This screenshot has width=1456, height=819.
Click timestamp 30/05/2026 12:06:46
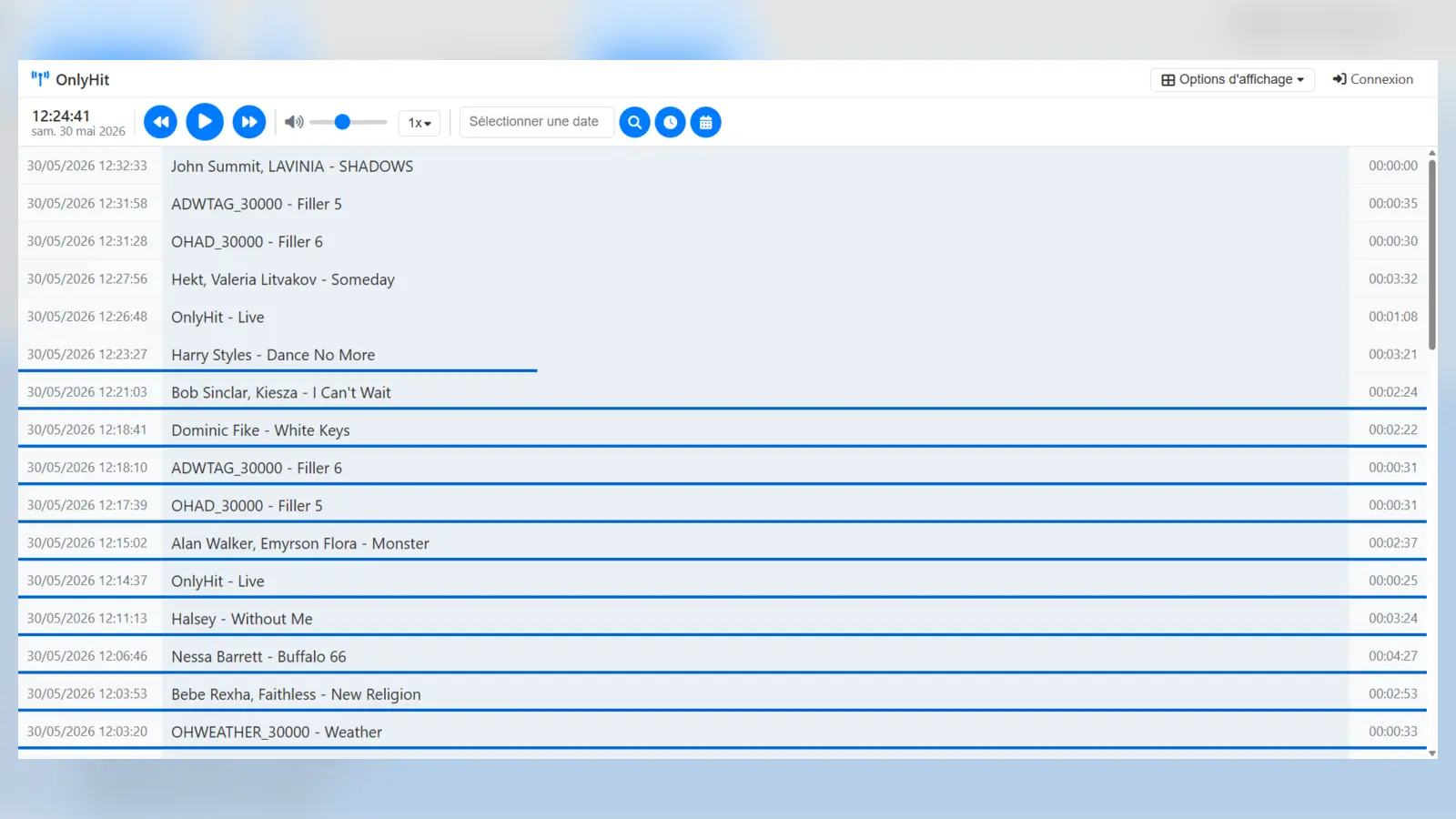[x=87, y=655]
